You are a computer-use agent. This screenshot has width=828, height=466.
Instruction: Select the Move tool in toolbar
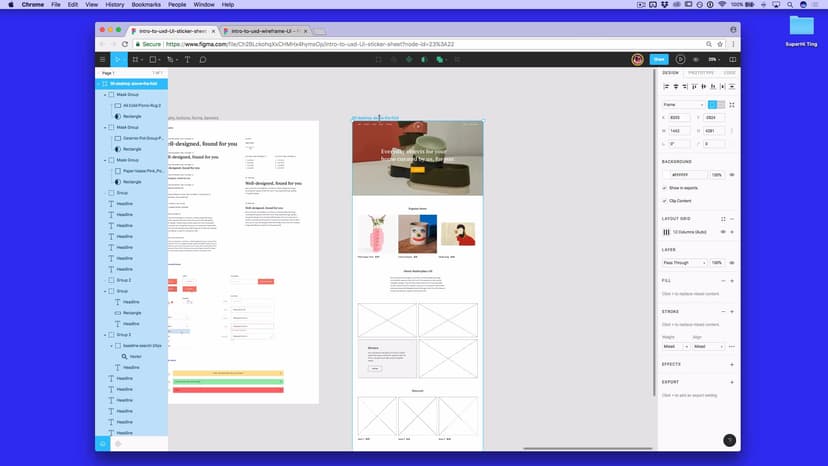point(117,59)
